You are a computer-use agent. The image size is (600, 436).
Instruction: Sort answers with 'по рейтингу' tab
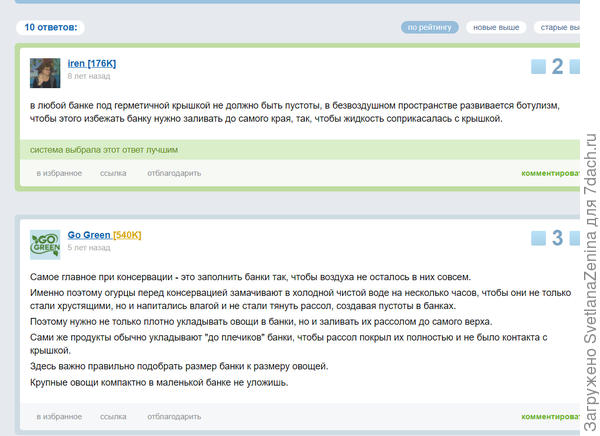(x=430, y=28)
